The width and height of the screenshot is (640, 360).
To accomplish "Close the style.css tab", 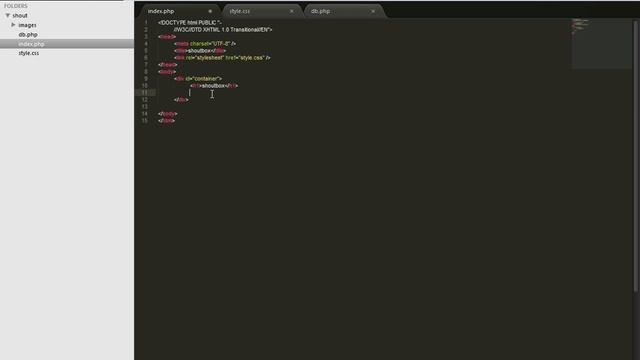I will tap(291, 11).
